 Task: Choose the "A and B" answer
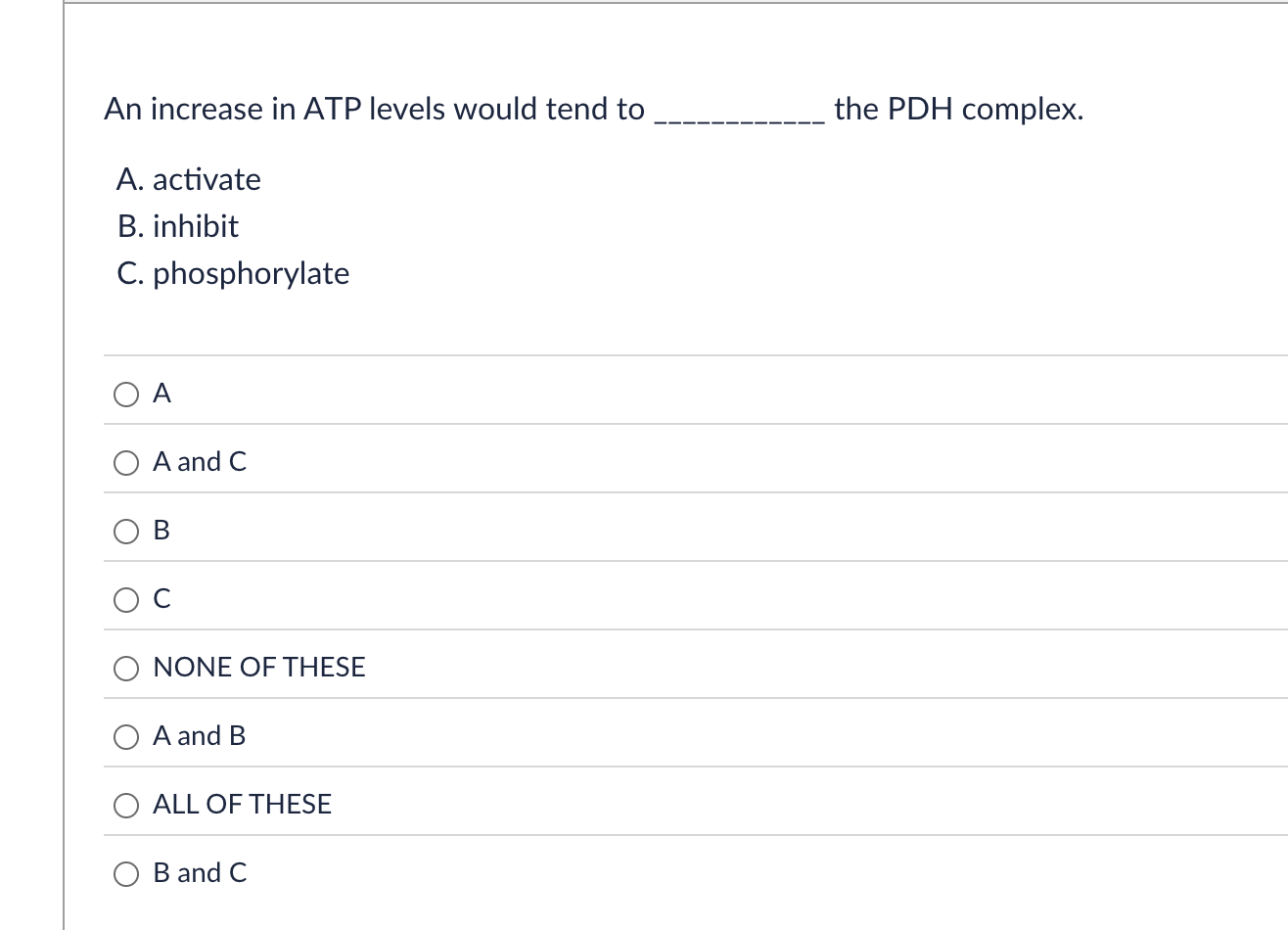(x=125, y=736)
